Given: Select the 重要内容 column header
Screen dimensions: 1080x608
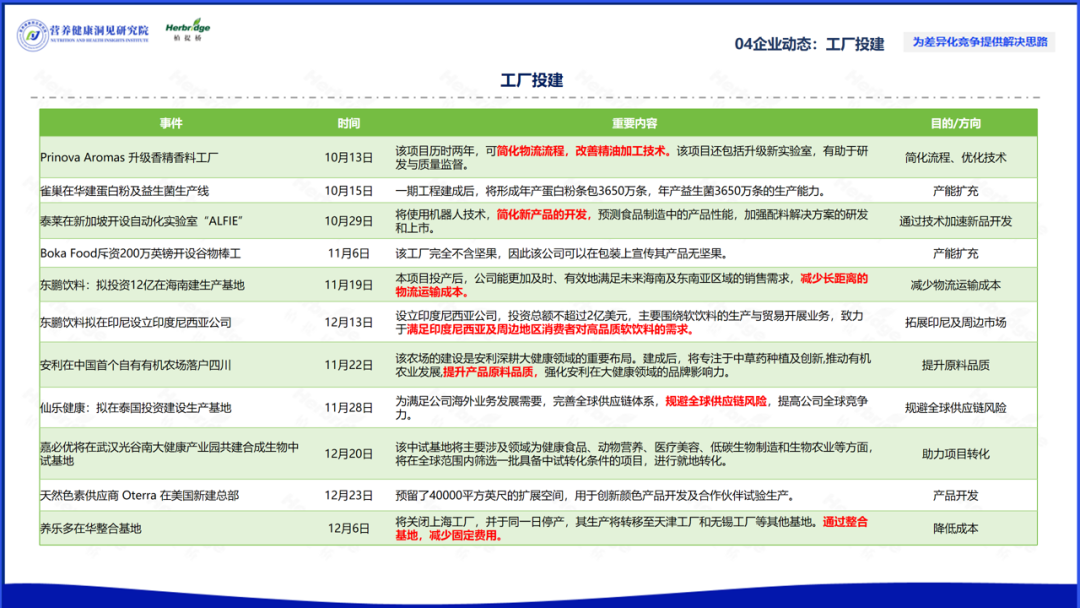Looking at the screenshot, I should coord(634,124).
